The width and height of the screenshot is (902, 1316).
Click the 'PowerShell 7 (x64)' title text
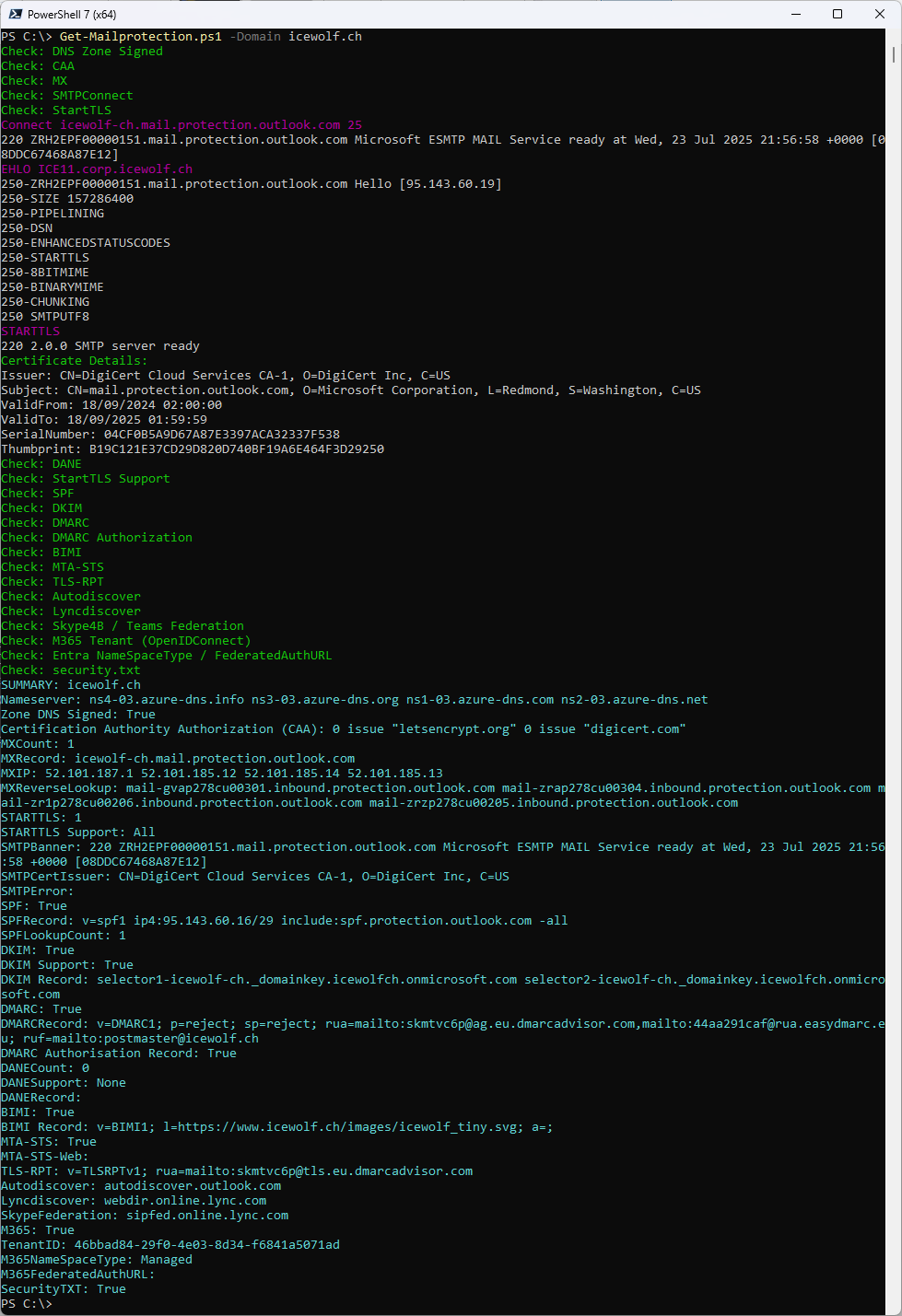pos(72,15)
